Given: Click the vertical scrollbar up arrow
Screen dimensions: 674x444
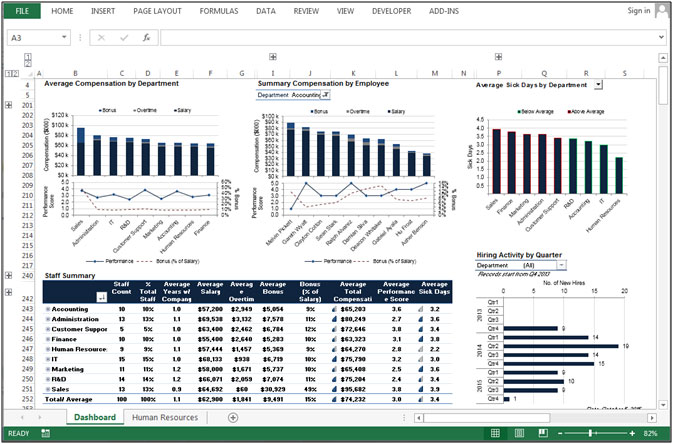Looking at the screenshot, I should pos(663,58).
